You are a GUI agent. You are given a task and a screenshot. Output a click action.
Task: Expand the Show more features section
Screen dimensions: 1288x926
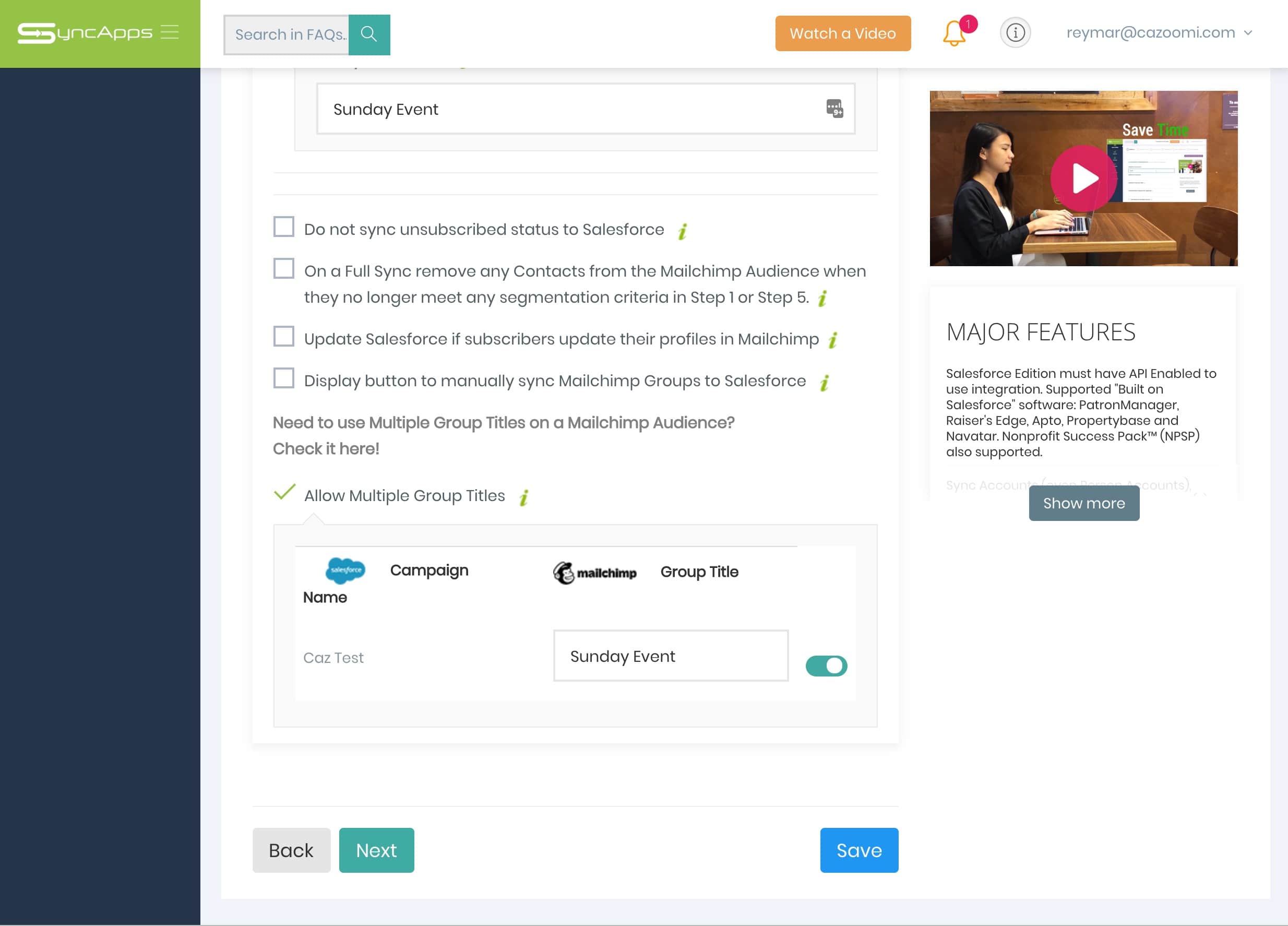(1084, 503)
